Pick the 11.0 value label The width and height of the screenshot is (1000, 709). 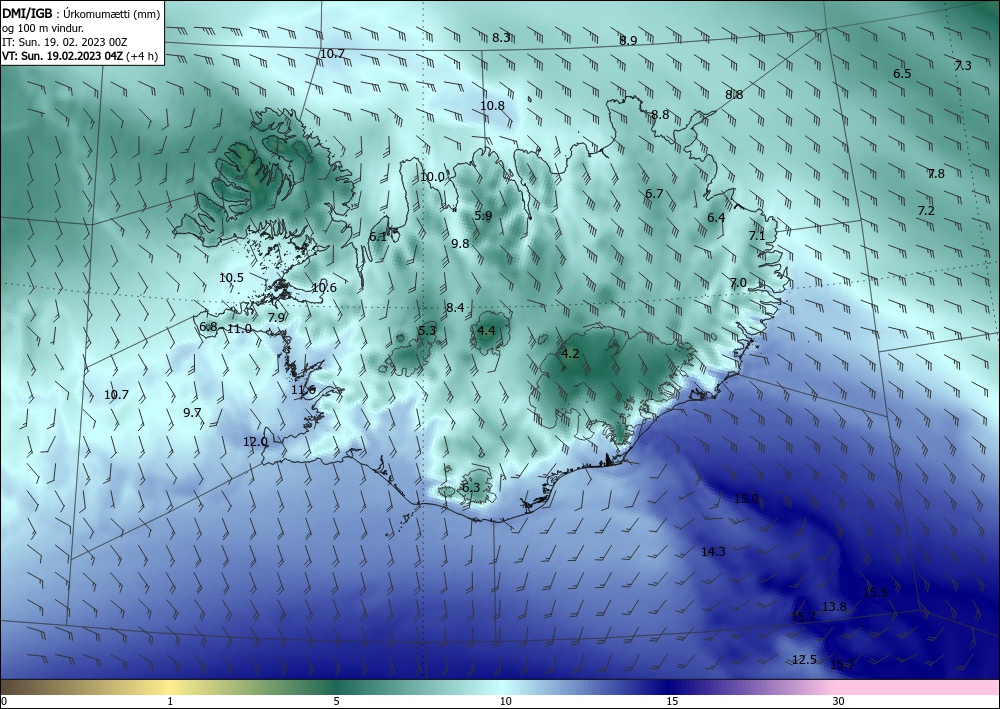coord(239,329)
